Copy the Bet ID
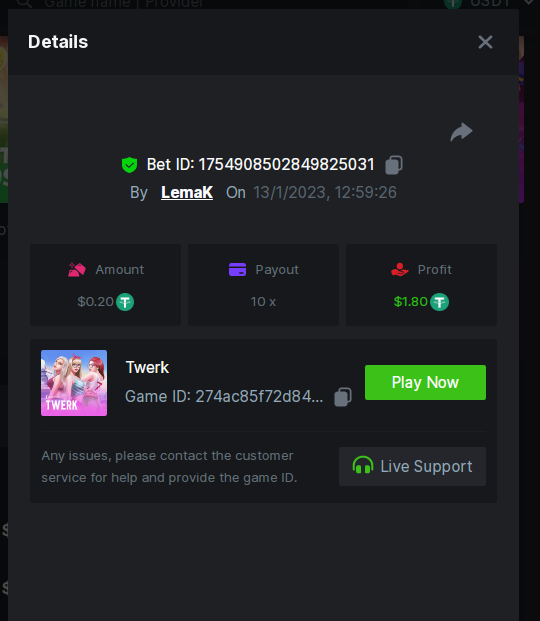The image size is (540, 621). pos(394,165)
